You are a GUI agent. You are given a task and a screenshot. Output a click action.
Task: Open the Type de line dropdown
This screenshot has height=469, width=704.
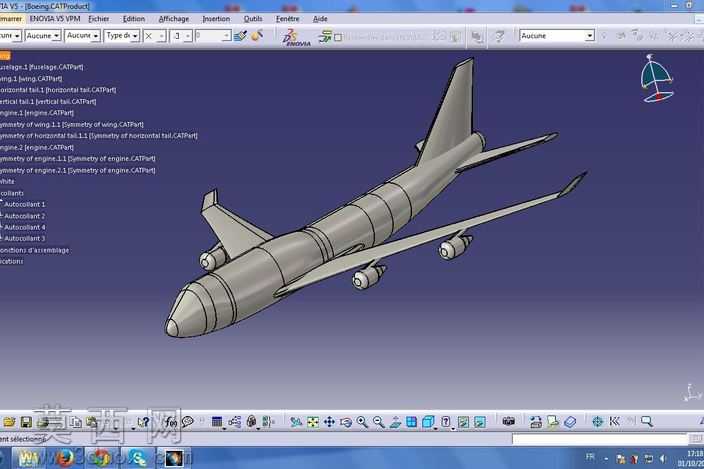122,35
